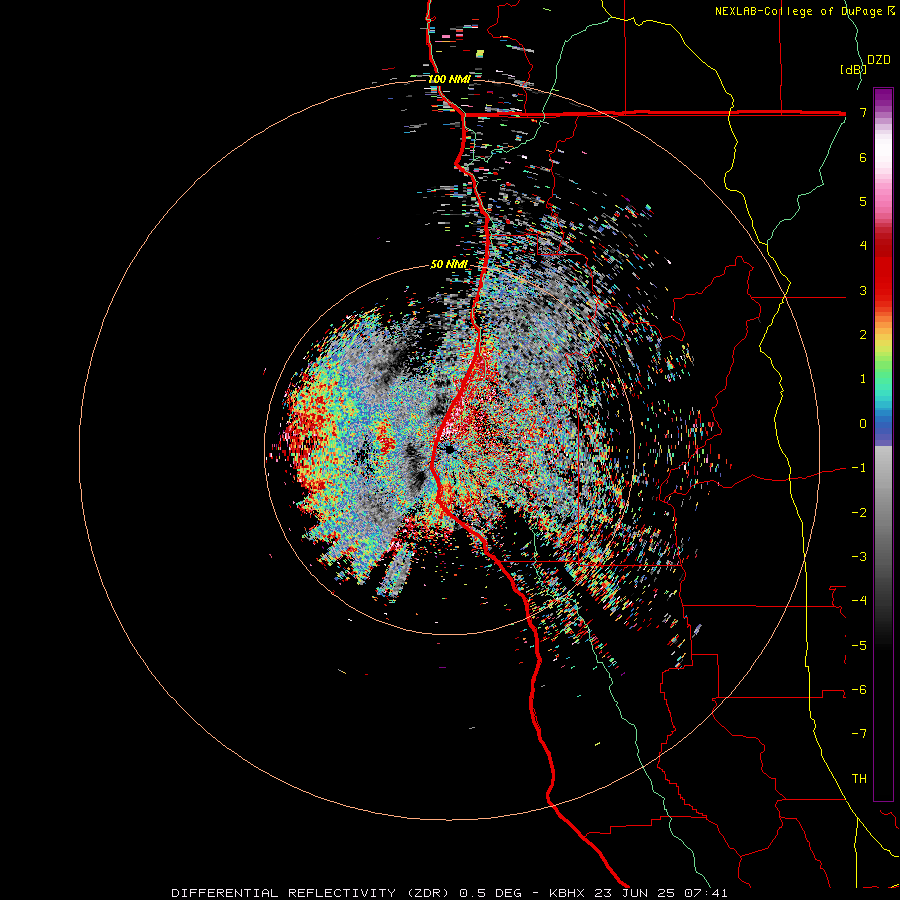Click the "DIFFERENTIAL REFLECTIVITY (ZDR) 0.5 DEG" caption
The width and height of the screenshot is (900, 900).
click(346, 893)
